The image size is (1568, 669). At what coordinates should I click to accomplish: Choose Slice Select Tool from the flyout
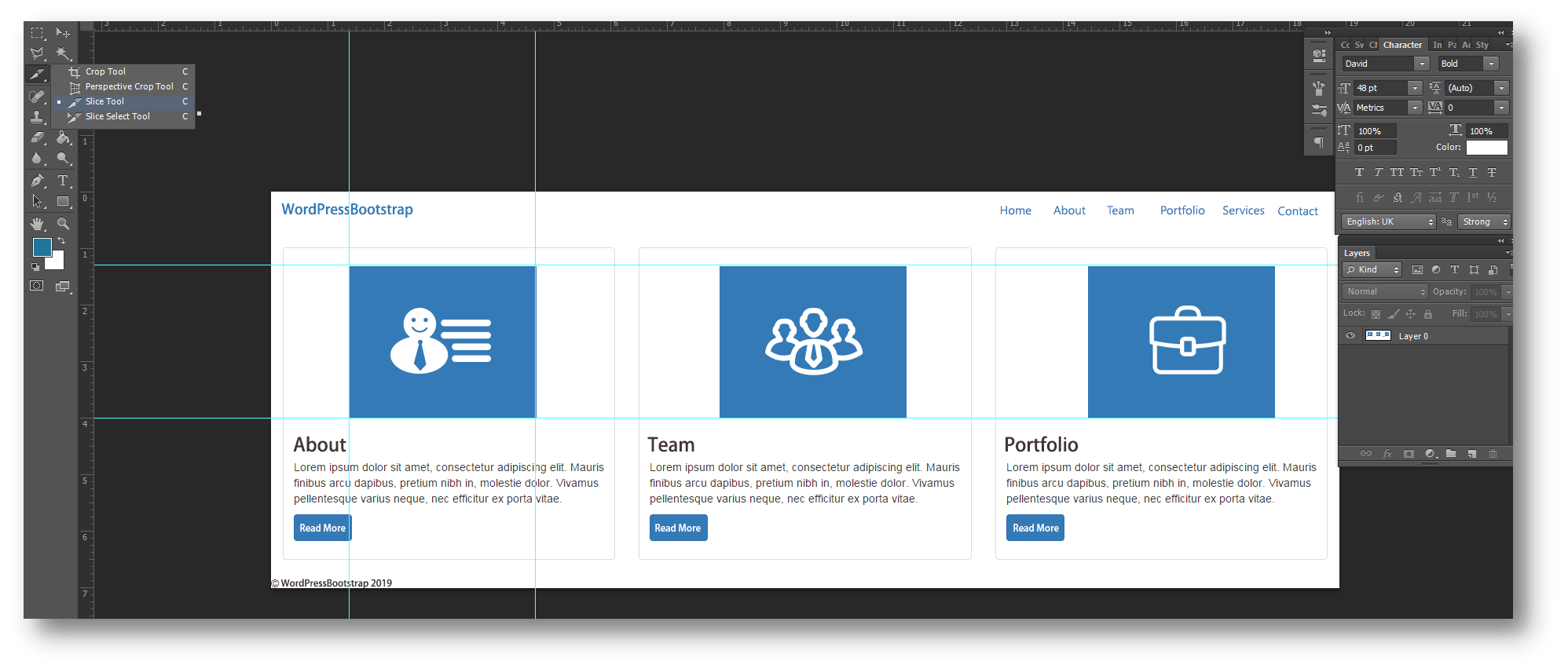click(x=123, y=116)
